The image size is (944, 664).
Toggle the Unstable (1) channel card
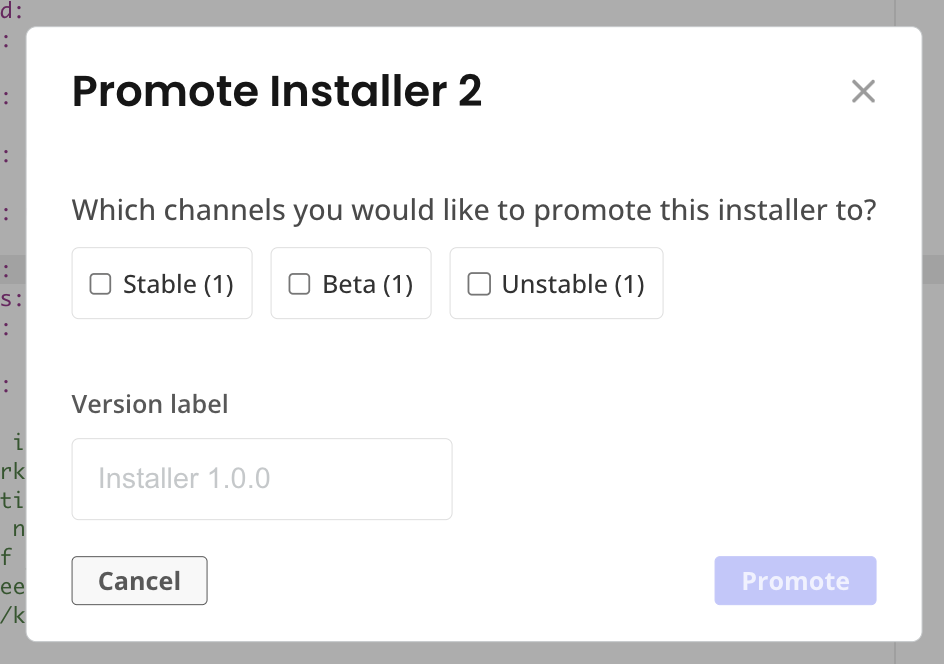[556, 283]
